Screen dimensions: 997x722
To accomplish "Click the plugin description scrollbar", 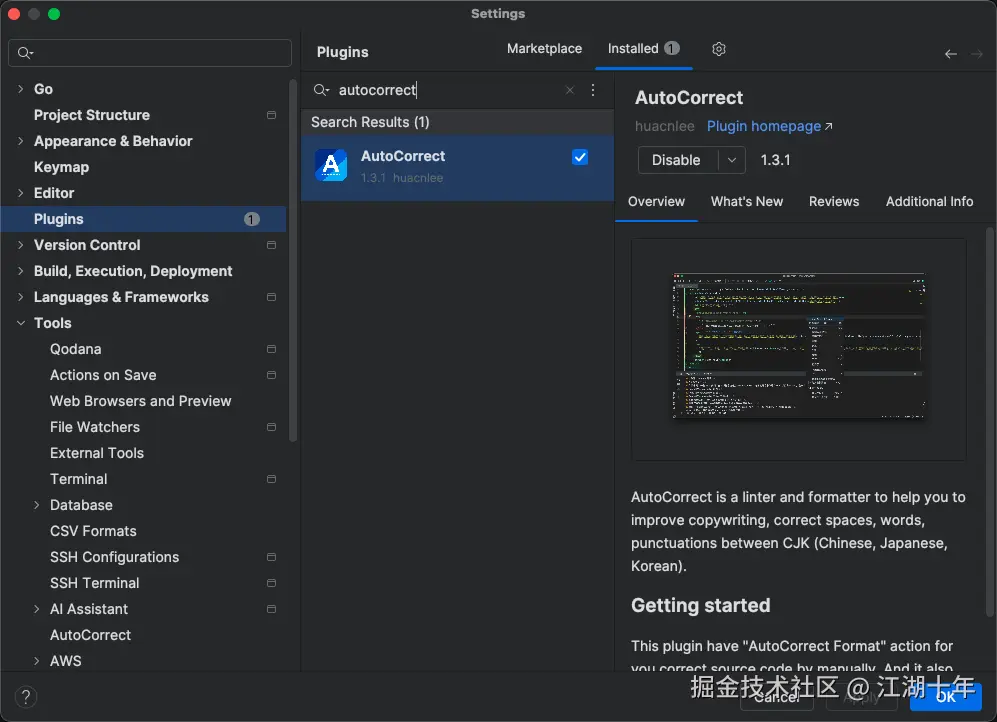I will pos(989,421).
